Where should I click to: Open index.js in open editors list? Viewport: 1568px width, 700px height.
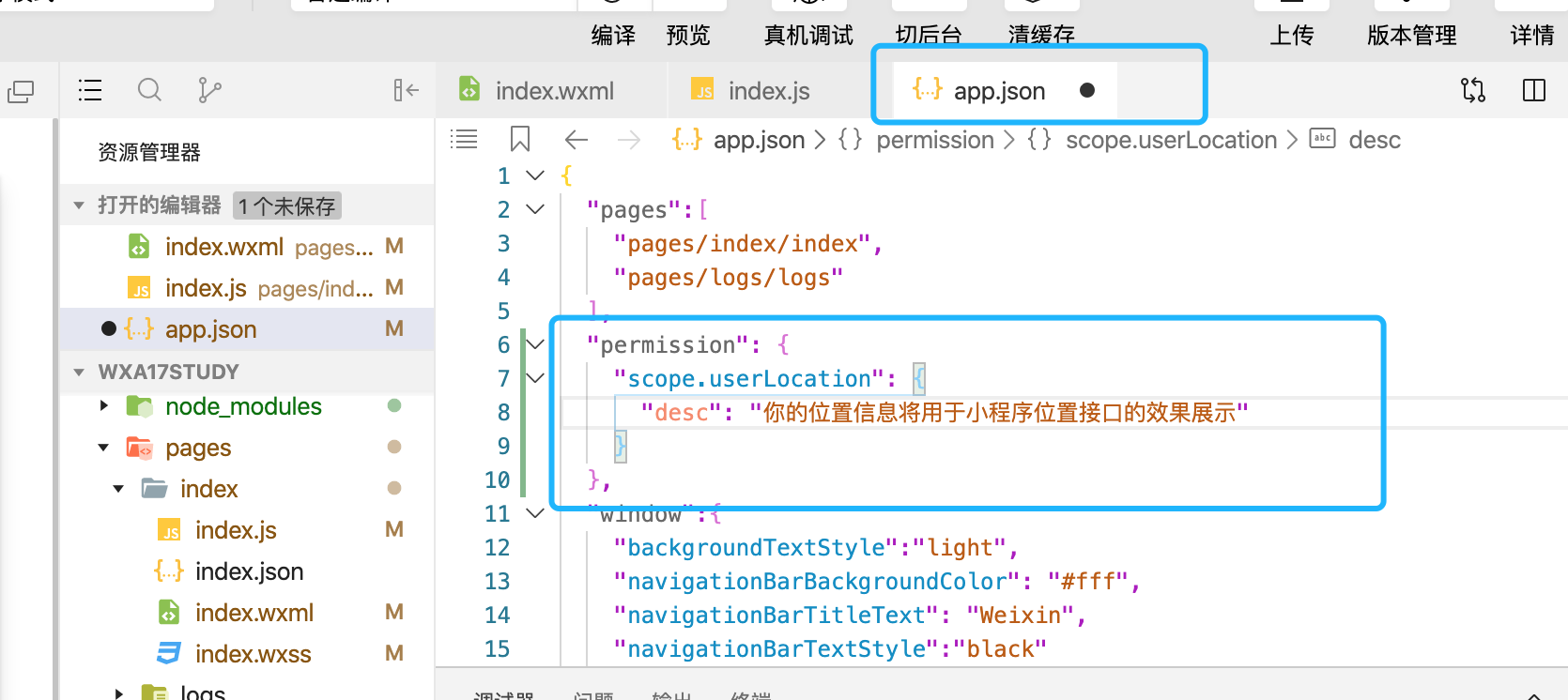(246, 288)
